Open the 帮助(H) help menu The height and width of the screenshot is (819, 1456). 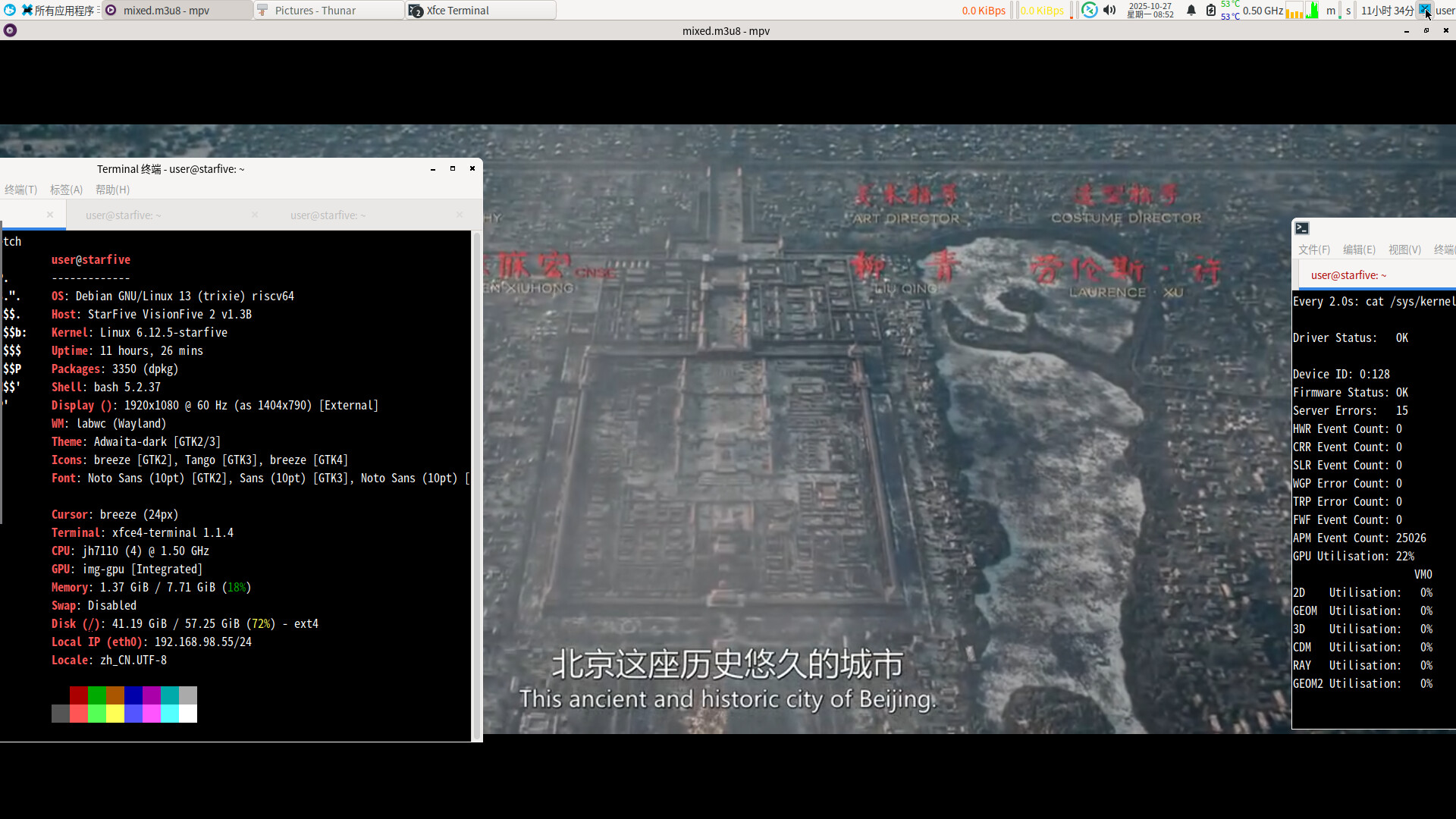point(112,190)
